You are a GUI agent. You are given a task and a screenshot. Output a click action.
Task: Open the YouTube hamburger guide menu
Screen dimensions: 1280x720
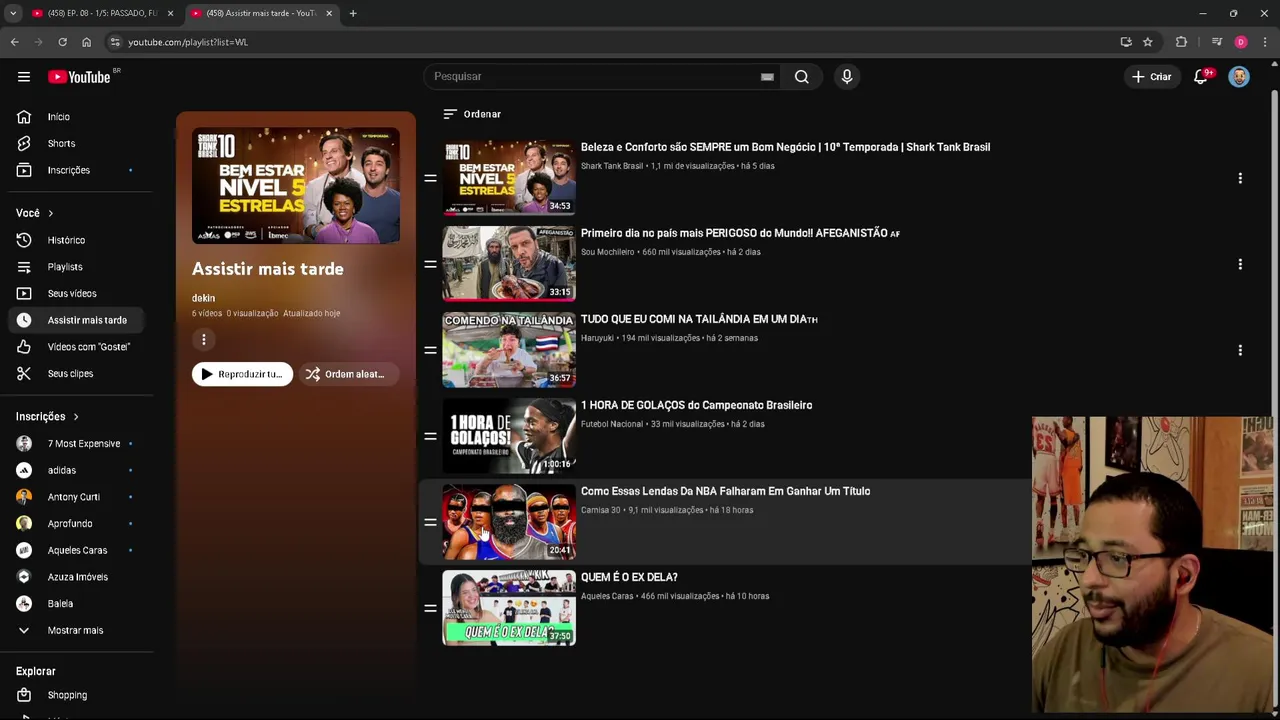(x=24, y=77)
